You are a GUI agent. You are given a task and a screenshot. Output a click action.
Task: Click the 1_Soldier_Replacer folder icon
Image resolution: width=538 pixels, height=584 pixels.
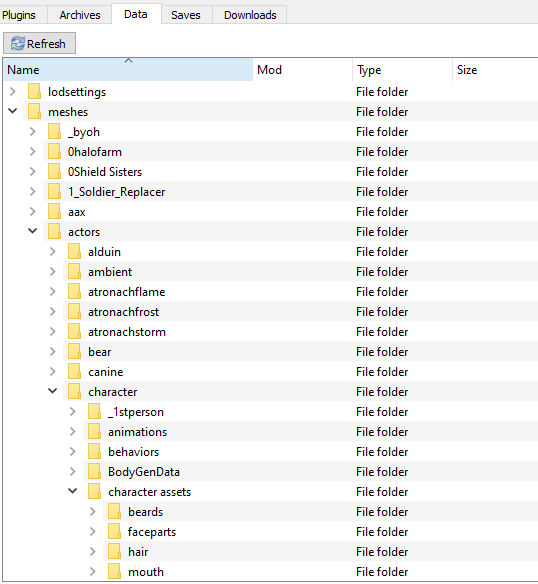point(54,192)
